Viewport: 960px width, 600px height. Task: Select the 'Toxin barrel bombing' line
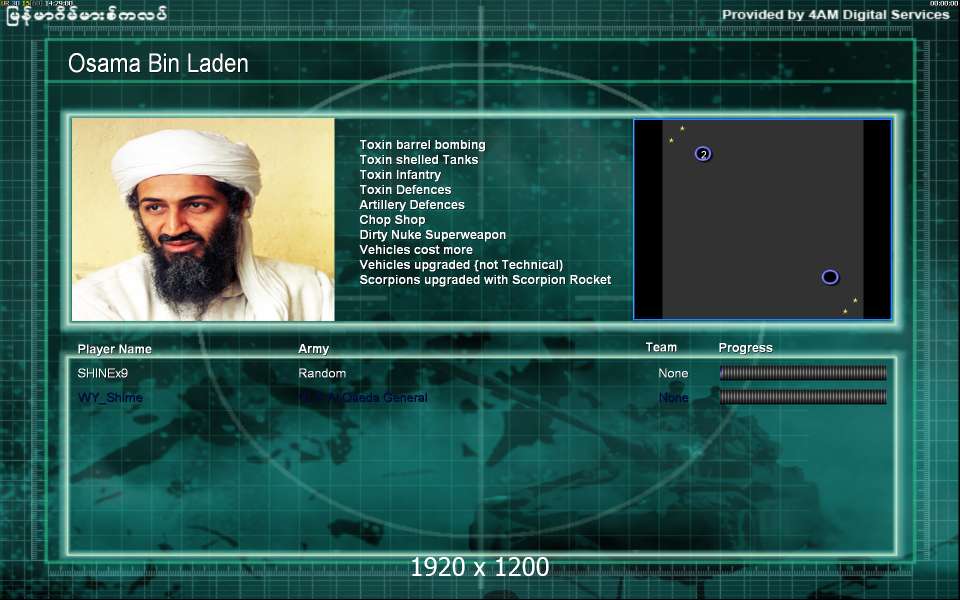coord(422,145)
